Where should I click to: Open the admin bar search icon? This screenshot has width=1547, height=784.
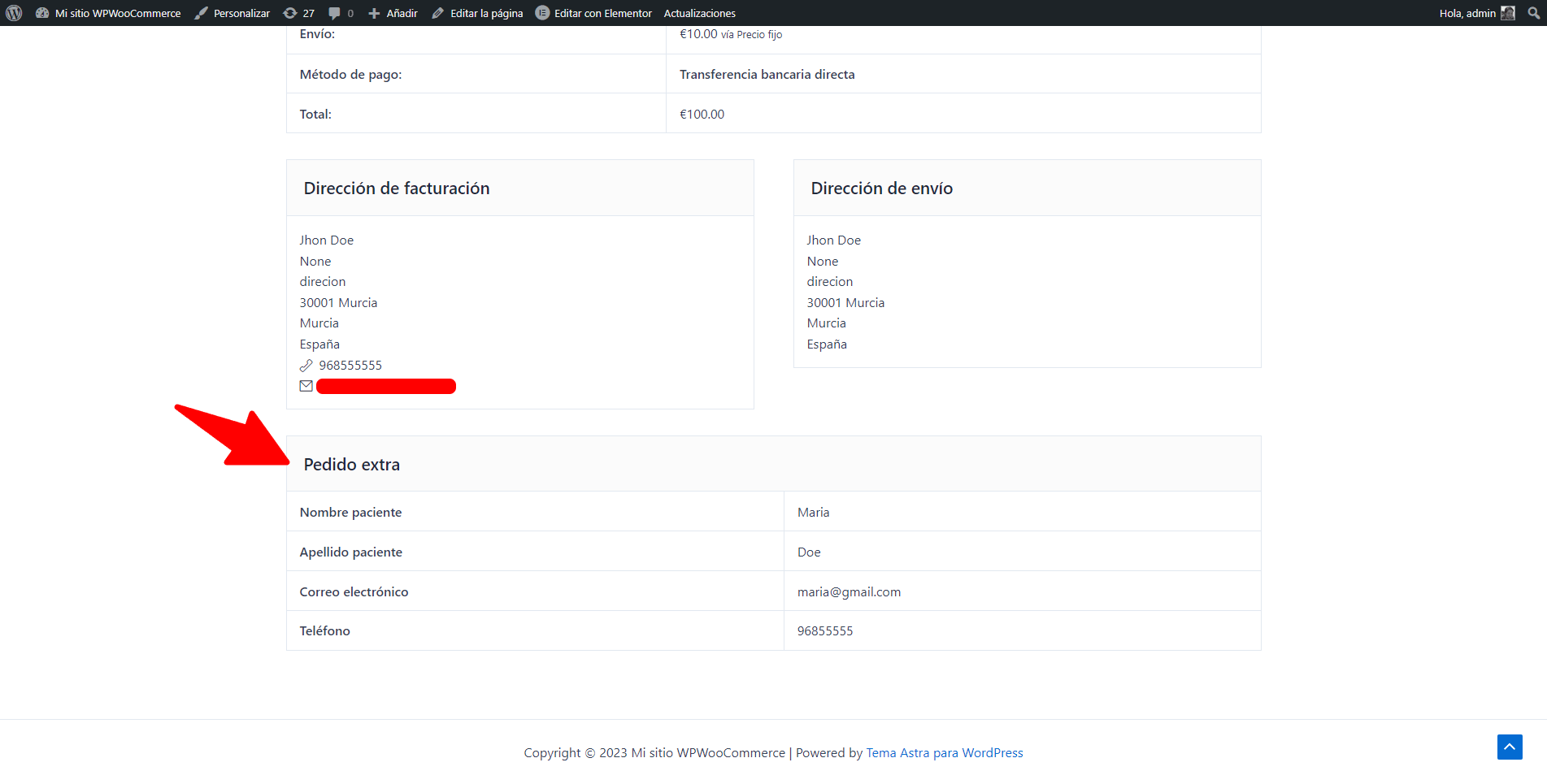pyautogui.click(x=1534, y=13)
